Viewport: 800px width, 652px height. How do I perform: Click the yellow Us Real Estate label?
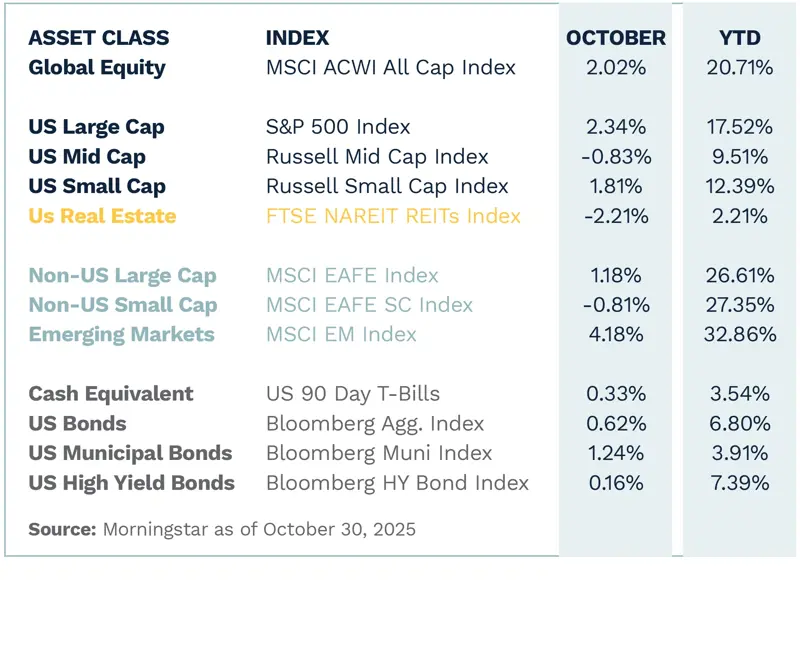pos(102,216)
